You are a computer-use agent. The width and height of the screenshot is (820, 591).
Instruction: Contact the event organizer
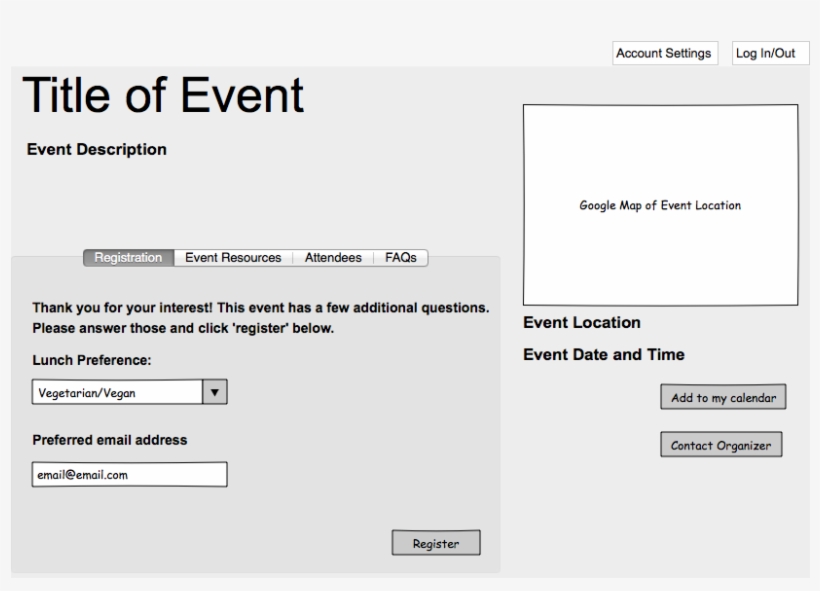tap(722, 444)
